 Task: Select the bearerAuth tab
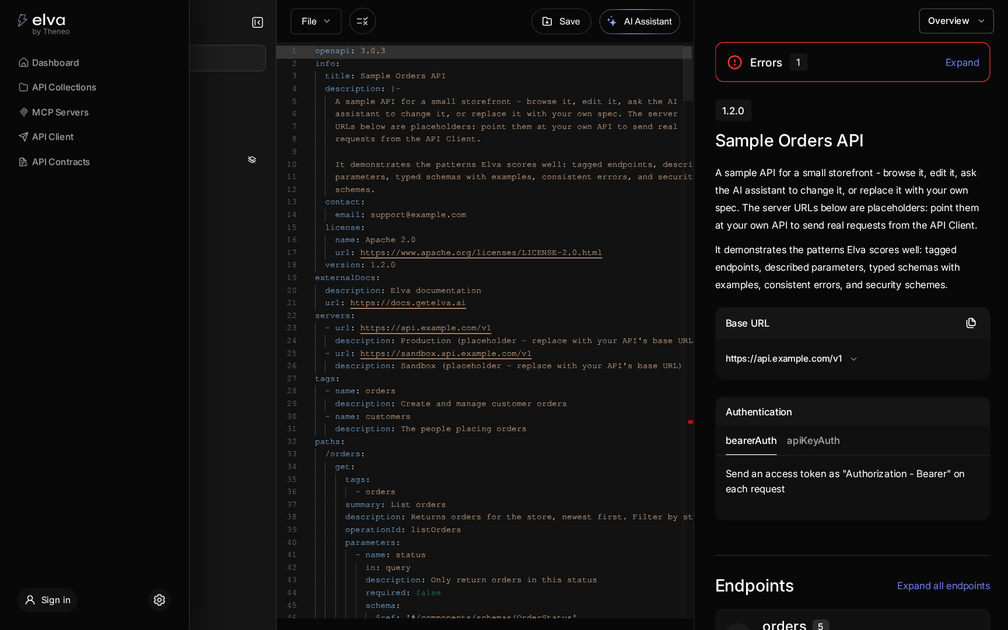point(751,441)
